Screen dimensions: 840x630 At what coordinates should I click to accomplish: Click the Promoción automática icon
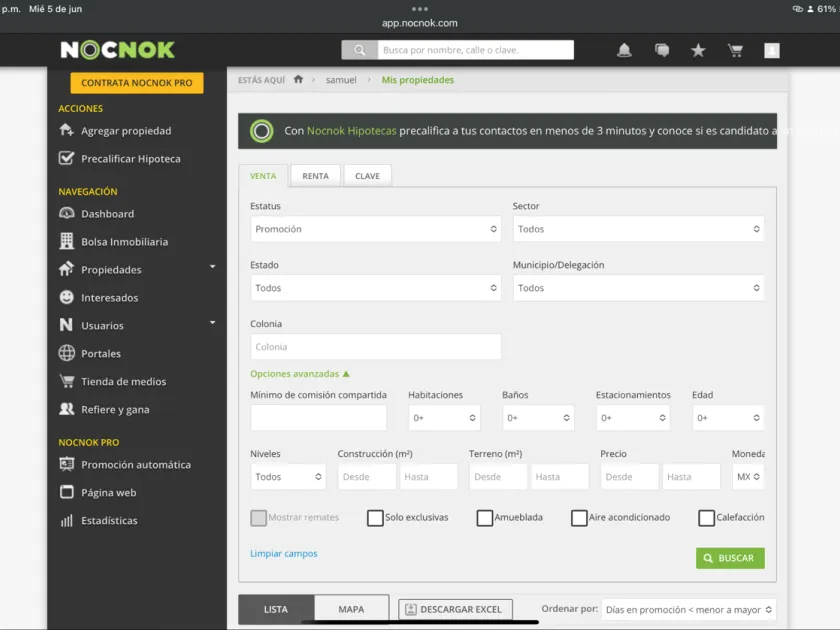tap(66, 464)
